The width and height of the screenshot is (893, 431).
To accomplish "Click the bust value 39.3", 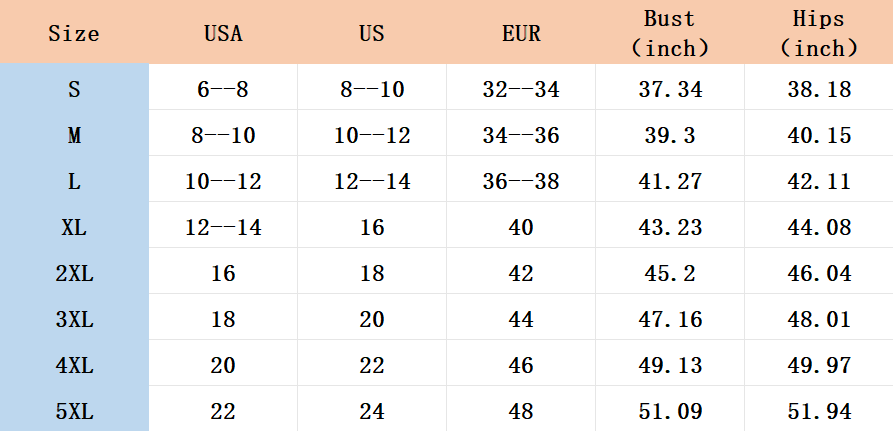I will pos(670,135).
